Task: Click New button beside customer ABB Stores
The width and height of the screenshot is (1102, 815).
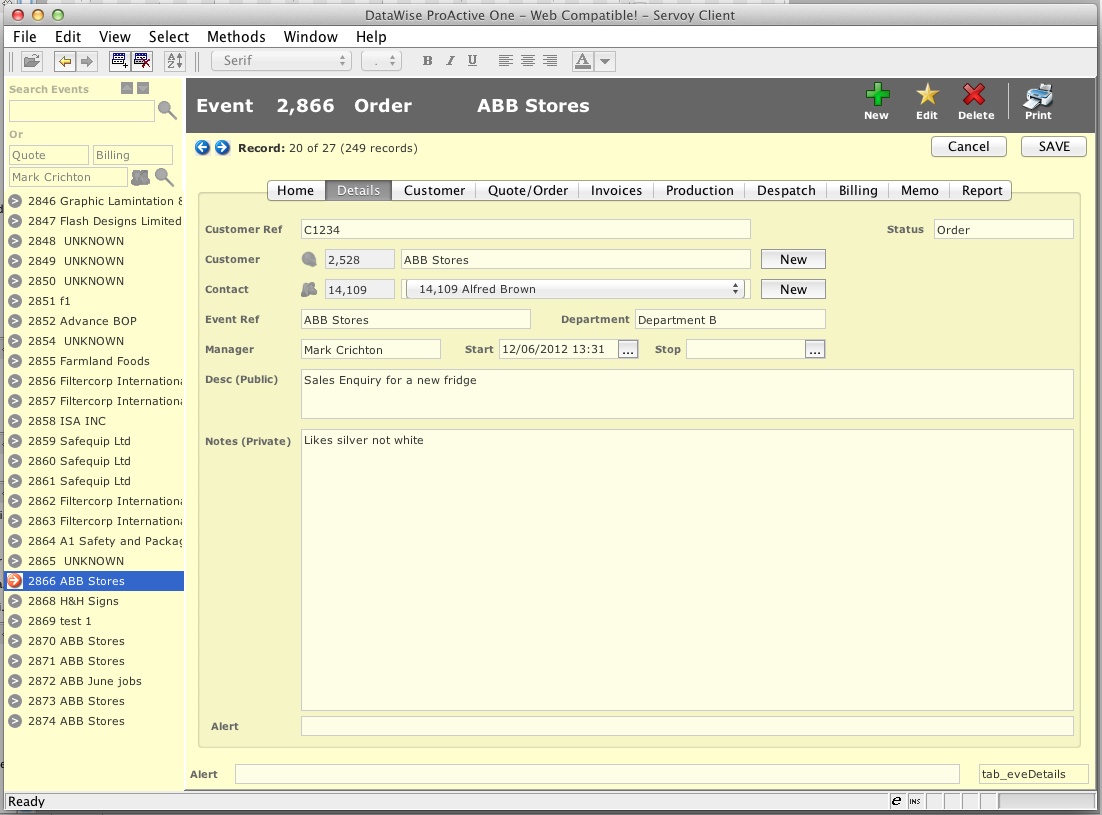Action: [x=793, y=259]
